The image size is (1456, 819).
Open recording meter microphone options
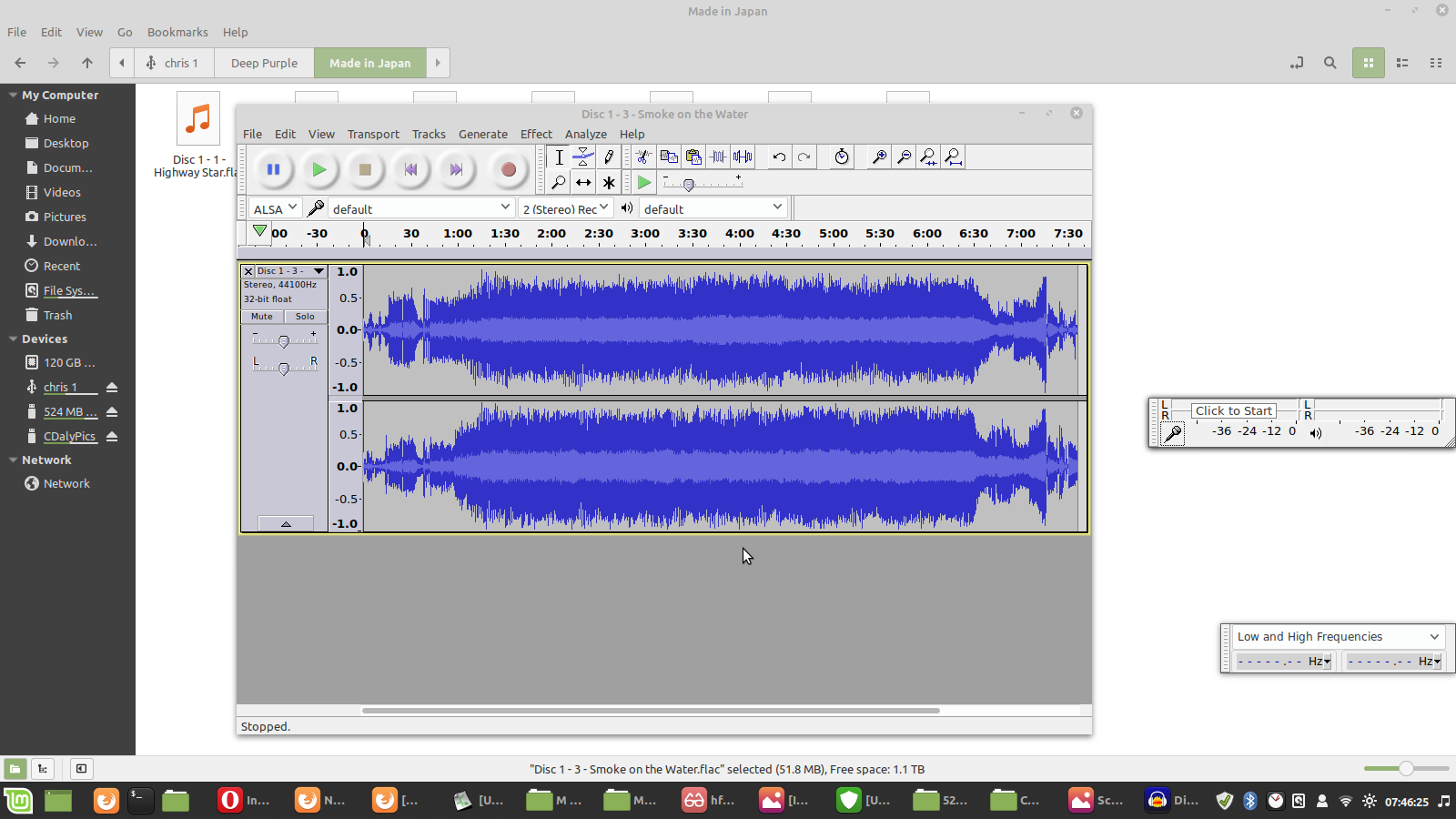coord(1173,434)
